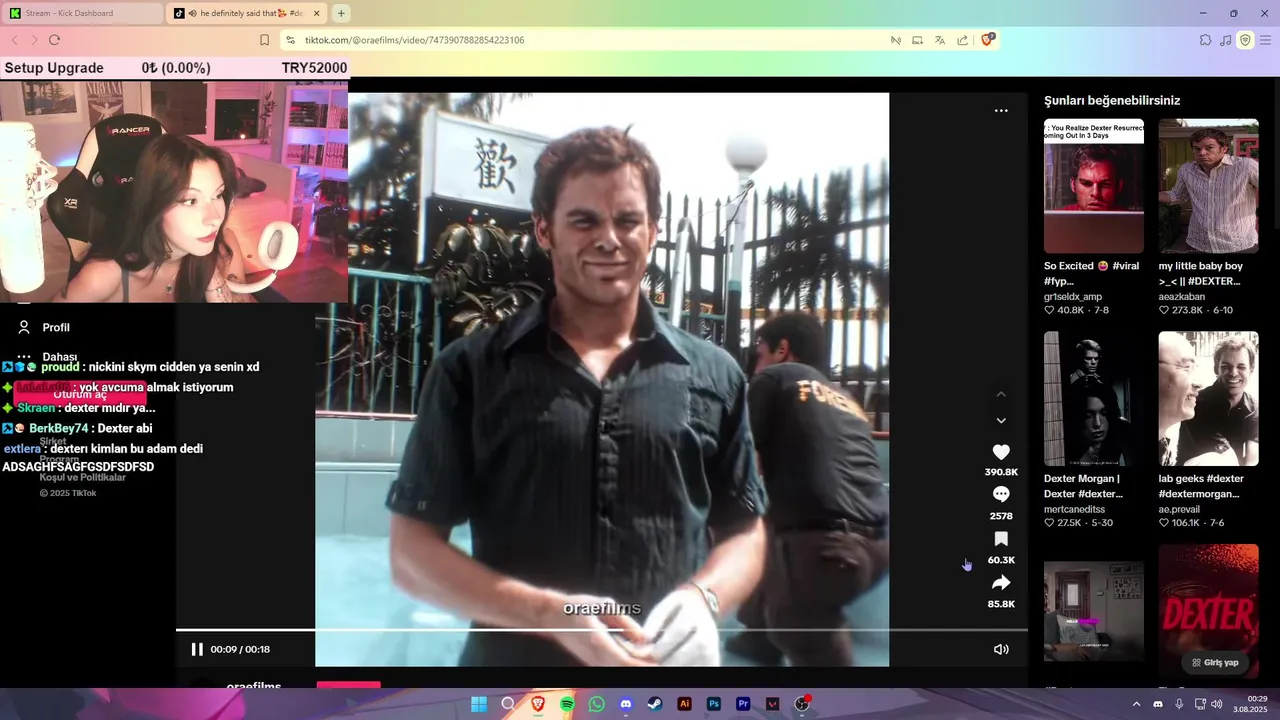Screen dimensions: 1280x720
Task: Go to next video with the down chevron
Action: (1001, 421)
